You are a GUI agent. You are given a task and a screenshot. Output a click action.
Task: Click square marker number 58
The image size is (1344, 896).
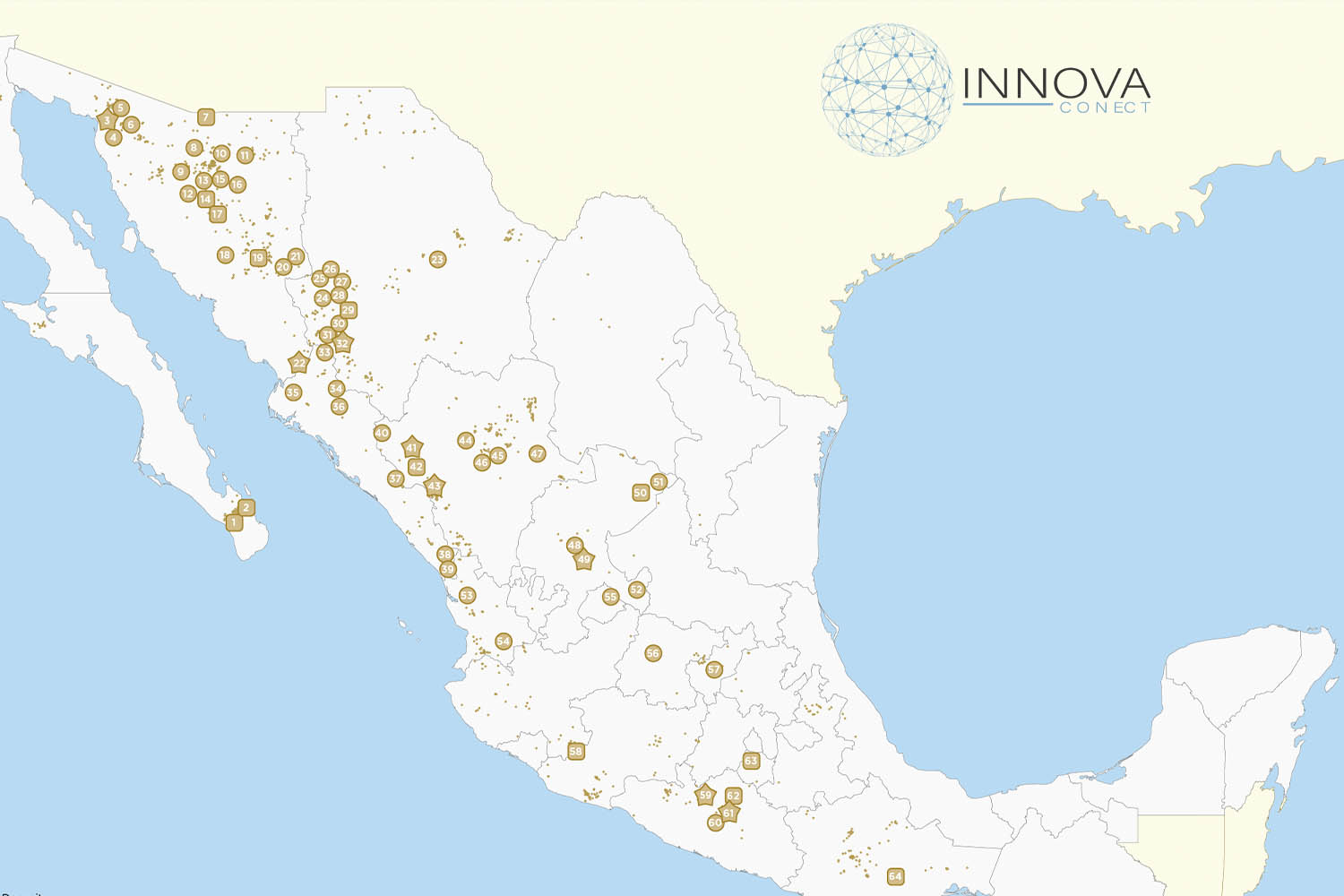point(576,752)
